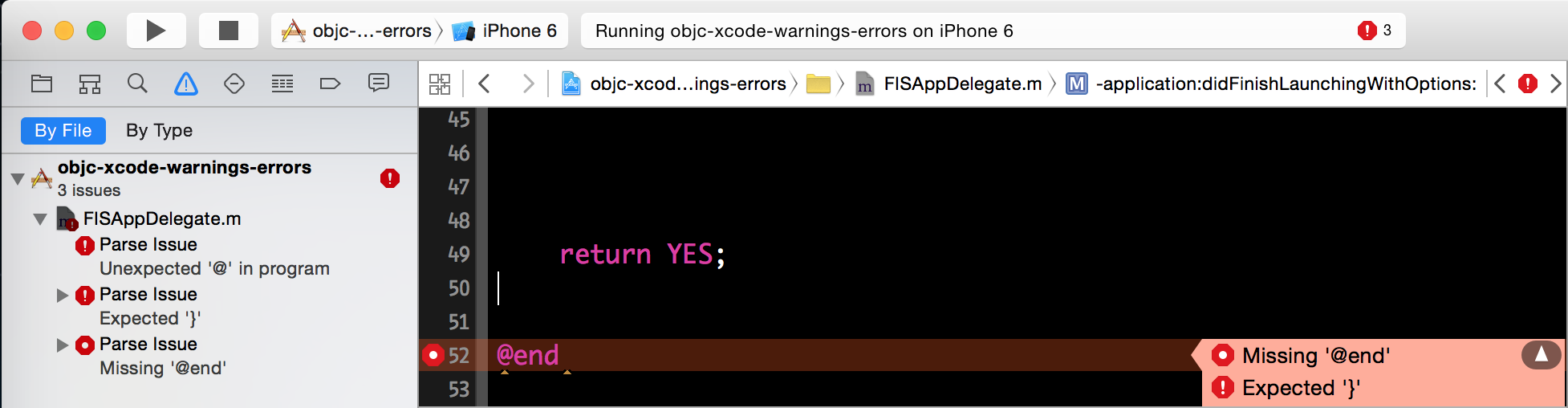This screenshot has width=1568, height=408.
Task: Open the Project navigator folder icon
Action: pyautogui.click(x=42, y=84)
